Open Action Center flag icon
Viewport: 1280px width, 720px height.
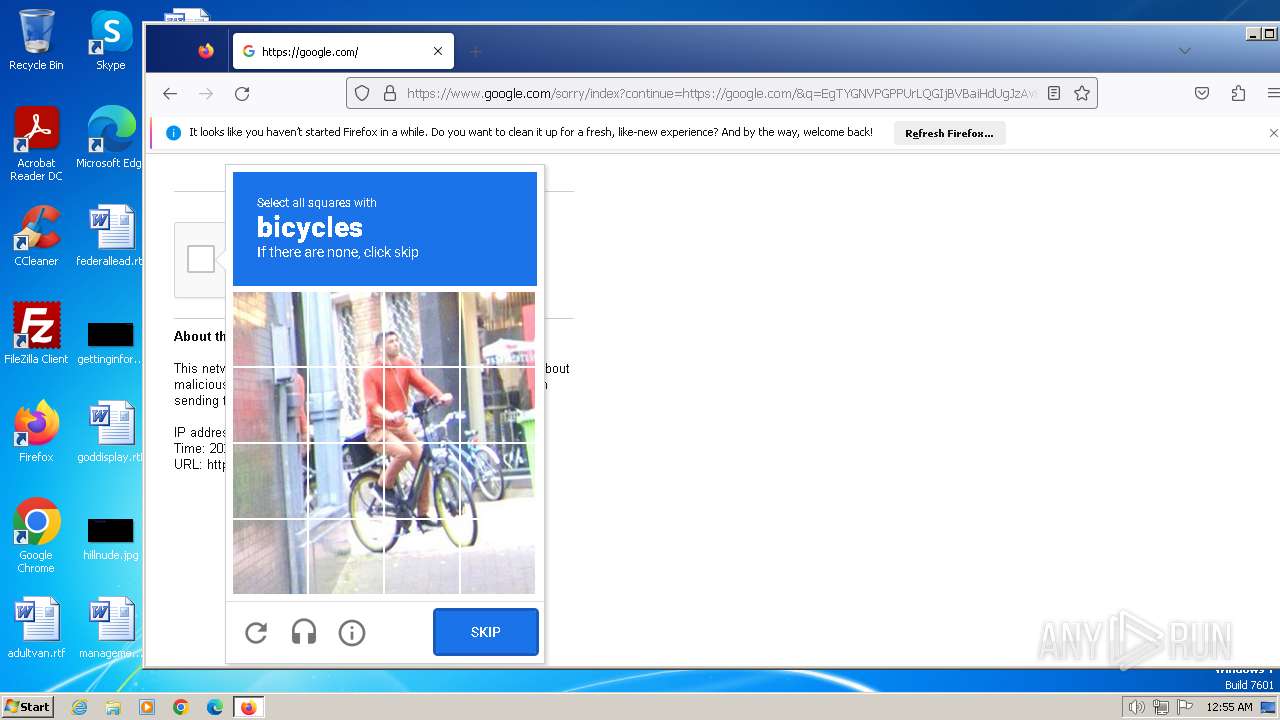point(1185,707)
